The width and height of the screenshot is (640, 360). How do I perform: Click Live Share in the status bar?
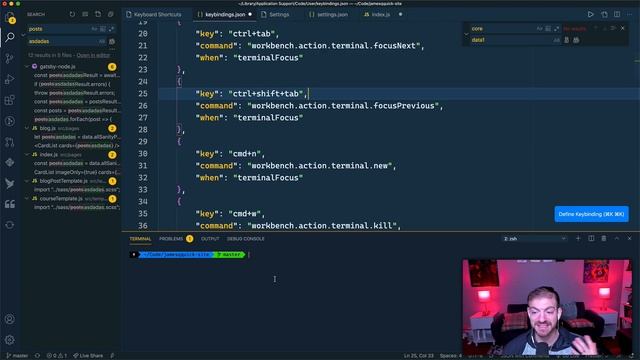pyautogui.click(x=88, y=356)
